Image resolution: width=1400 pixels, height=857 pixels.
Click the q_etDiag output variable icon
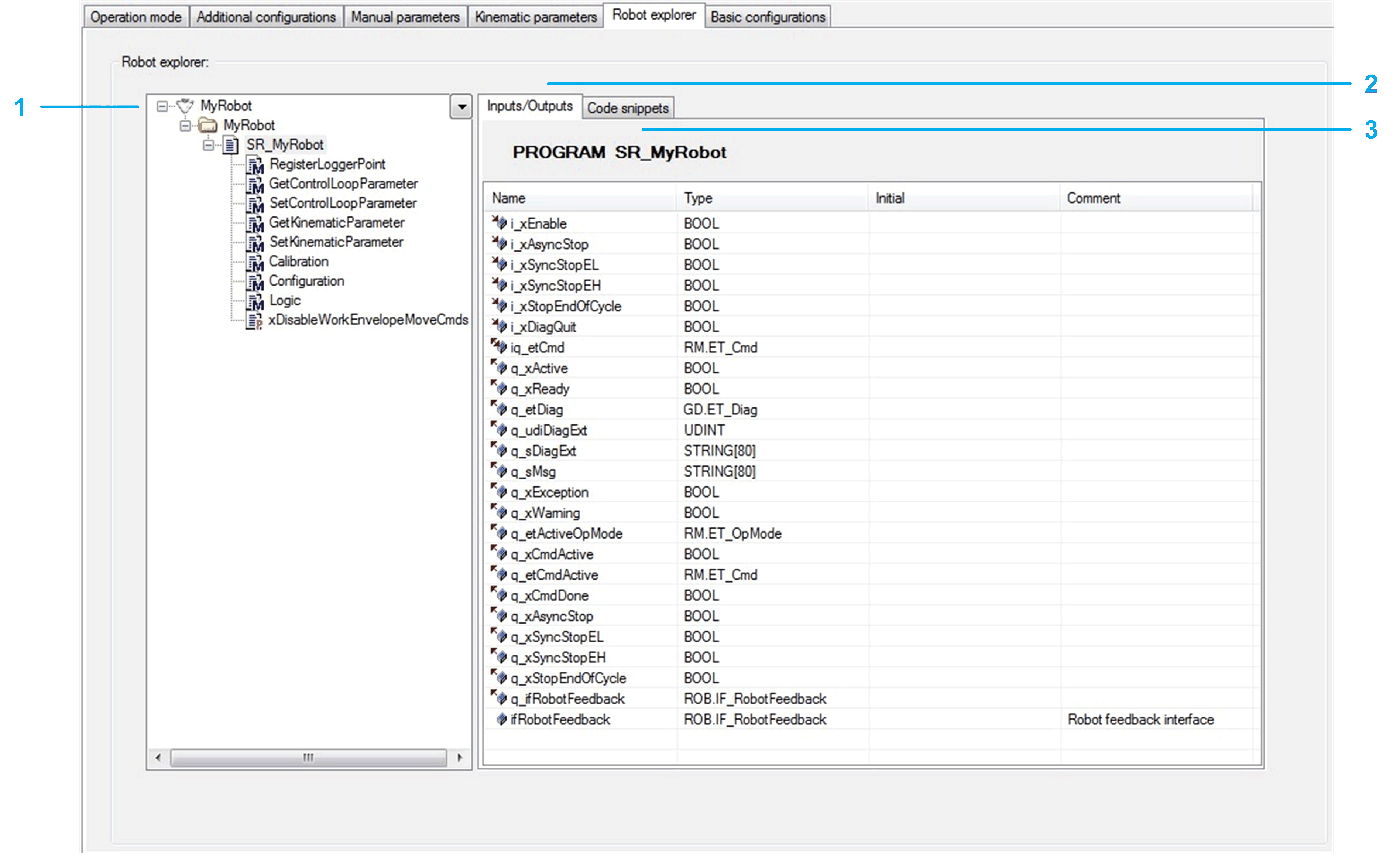click(500, 409)
